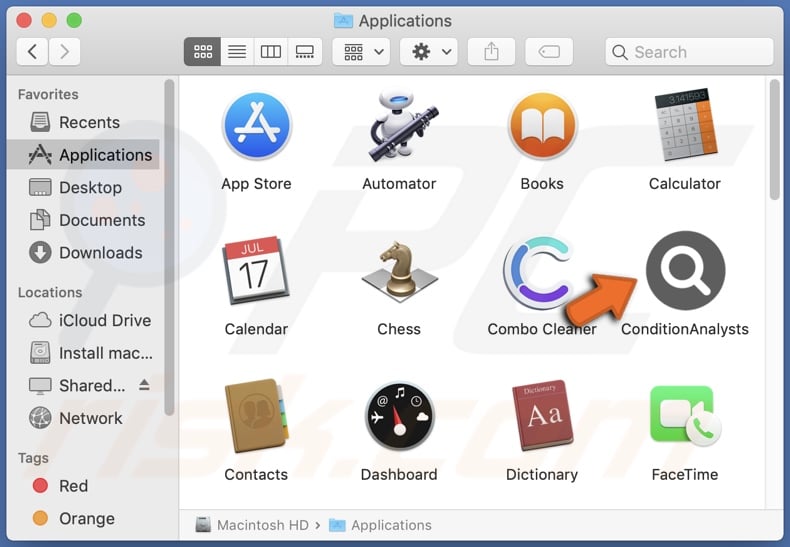Screen dimensions: 790x547
Task: Click the Edit Tags toolbar button
Action: [549, 51]
